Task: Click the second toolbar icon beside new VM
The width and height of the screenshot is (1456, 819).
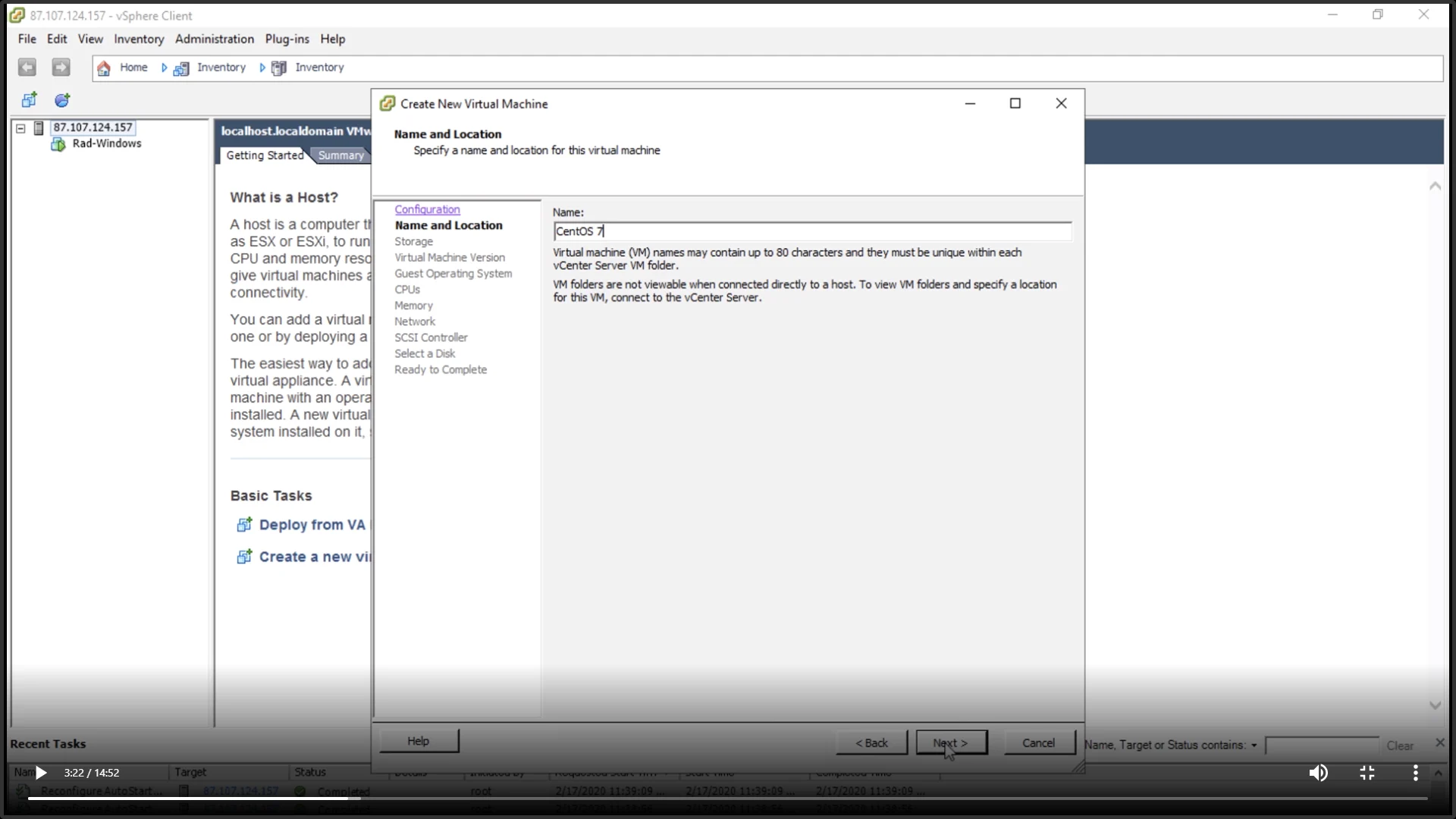Action: 62,100
